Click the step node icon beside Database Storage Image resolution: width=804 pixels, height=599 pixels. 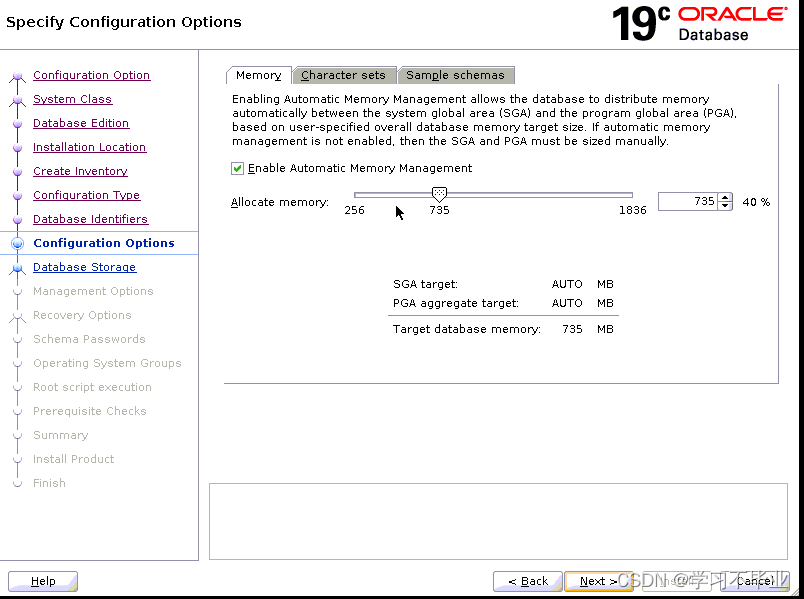coord(18,266)
